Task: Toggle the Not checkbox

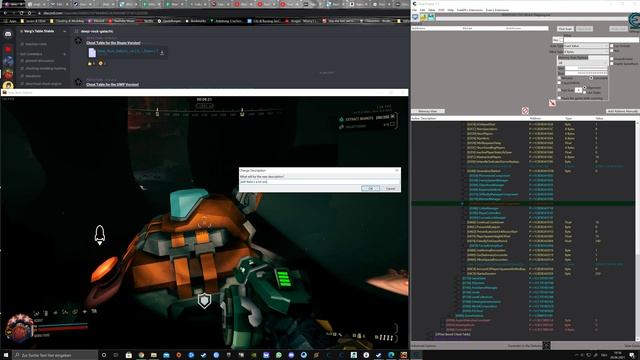Action: click(611, 51)
